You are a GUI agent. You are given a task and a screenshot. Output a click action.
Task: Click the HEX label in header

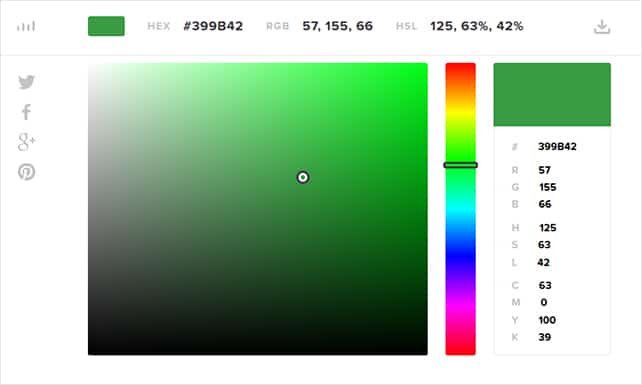(x=158, y=26)
